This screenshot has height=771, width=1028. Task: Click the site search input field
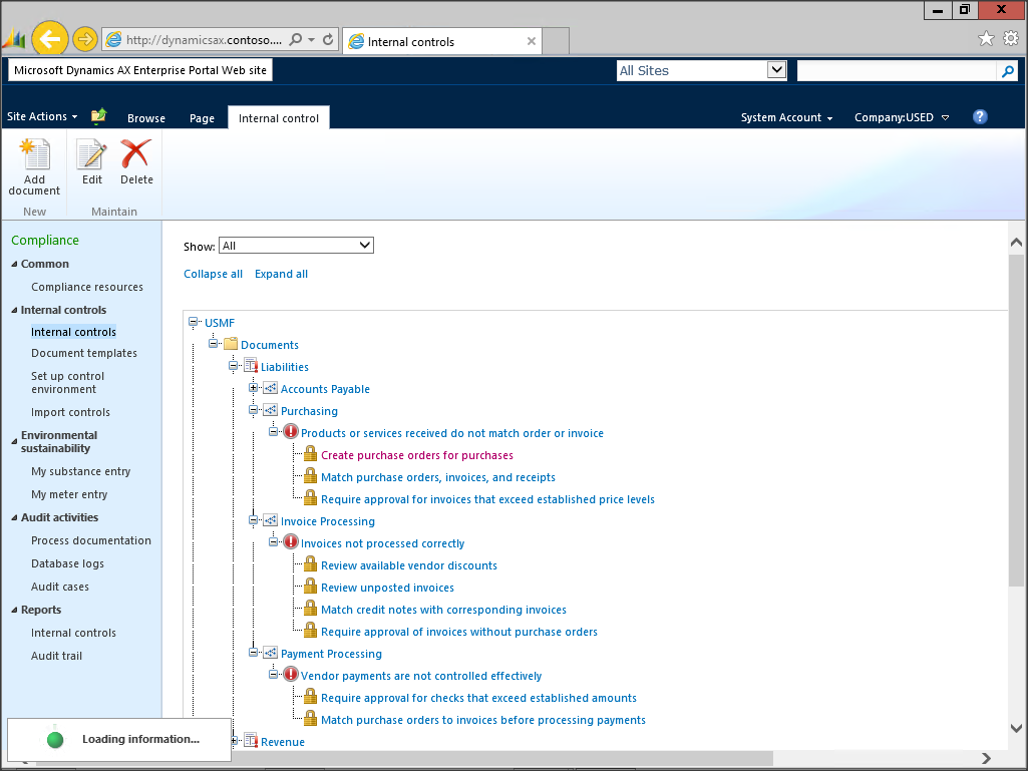click(x=896, y=71)
